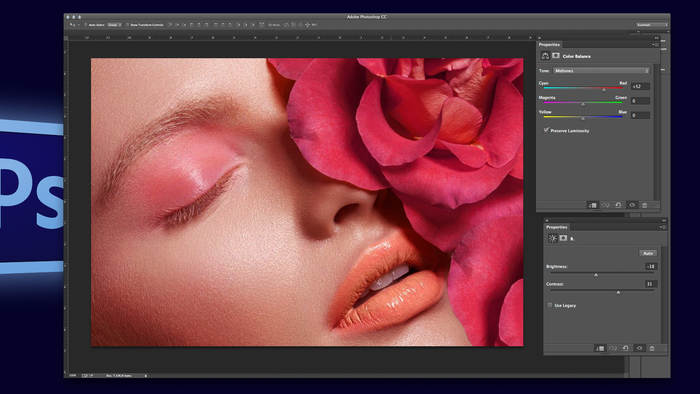Viewport: 700px width, 394px height.
Task: Click the Brightness value input field
Action: coord(650,266)
